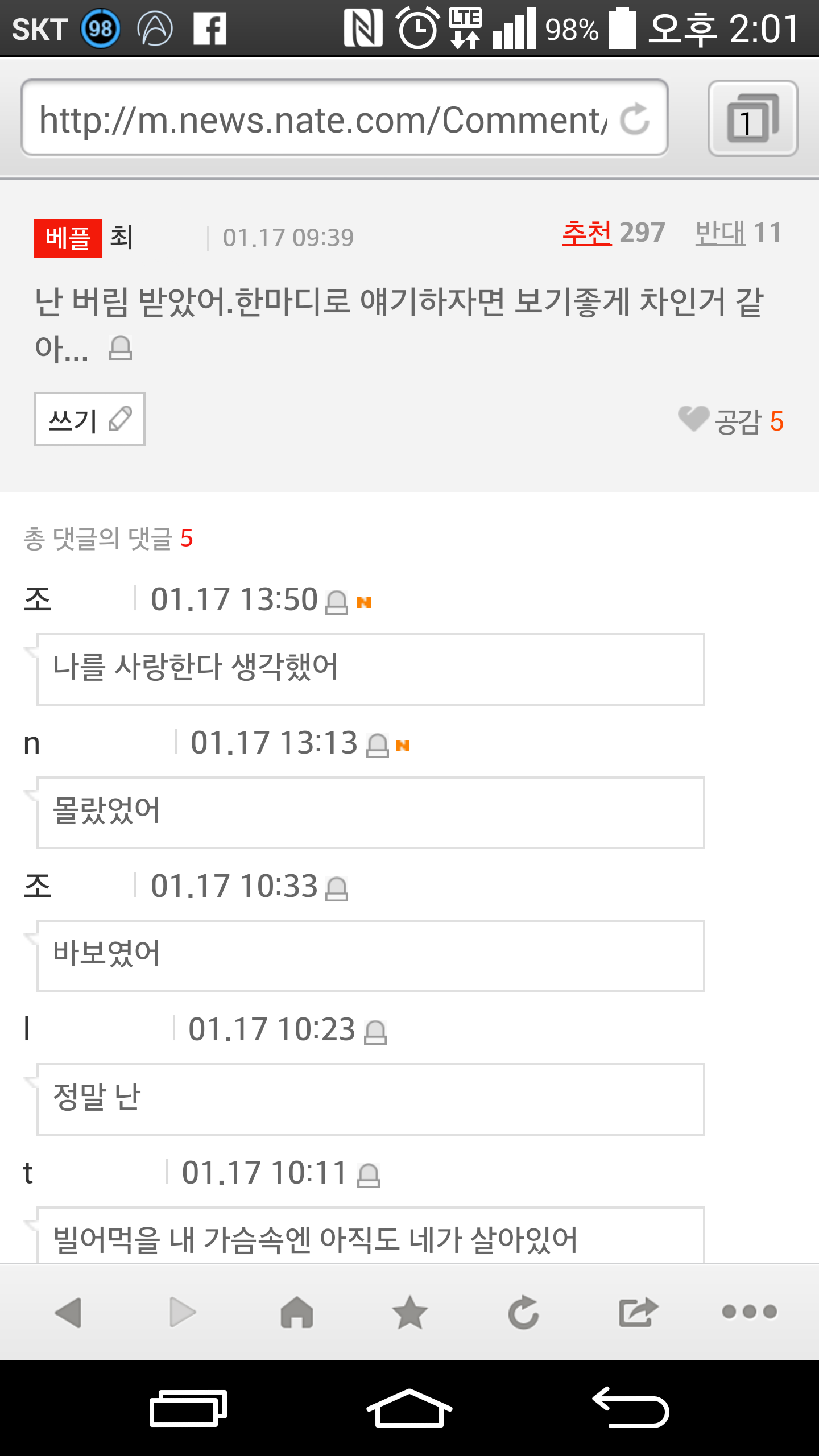819x1456 pixels.
Task: Tap 추천 to upvote the comment
Action: [587, 233]
